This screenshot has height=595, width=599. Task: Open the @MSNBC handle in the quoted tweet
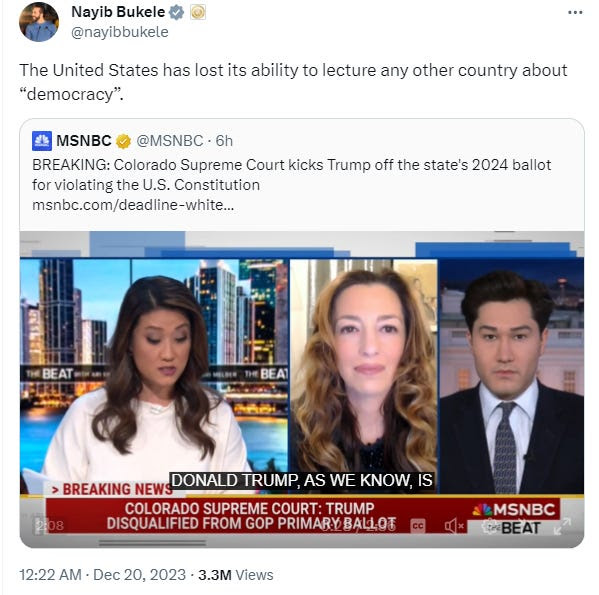(x=170, y=141)
